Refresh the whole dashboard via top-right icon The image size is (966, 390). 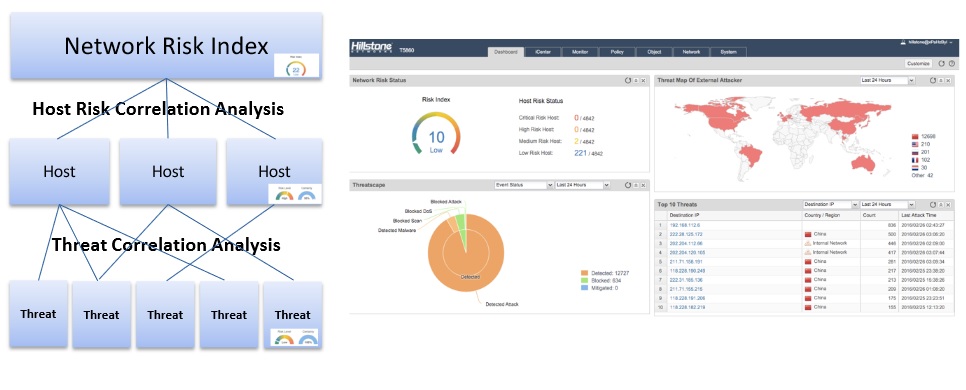click(941, 63)
